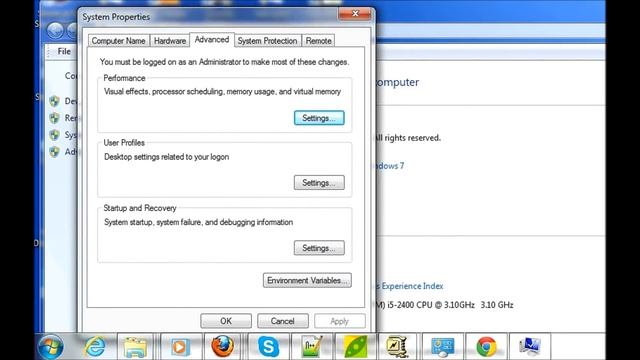The height and width of the screenshot is (360, 640).
Task: Open Startup and Recovery Settings button
Action: (x=319, y=248)
